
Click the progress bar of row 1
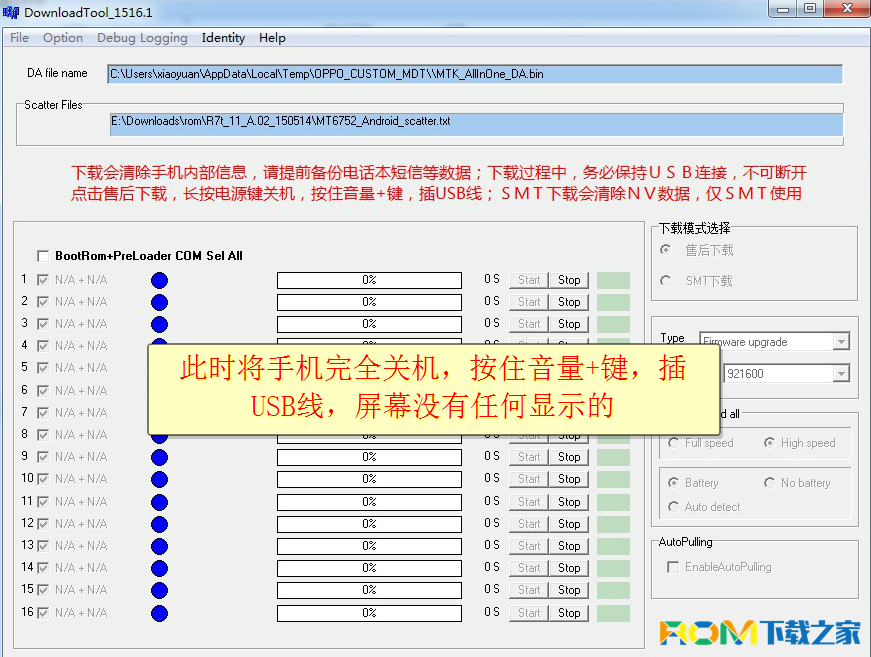(x=369, y=280)
